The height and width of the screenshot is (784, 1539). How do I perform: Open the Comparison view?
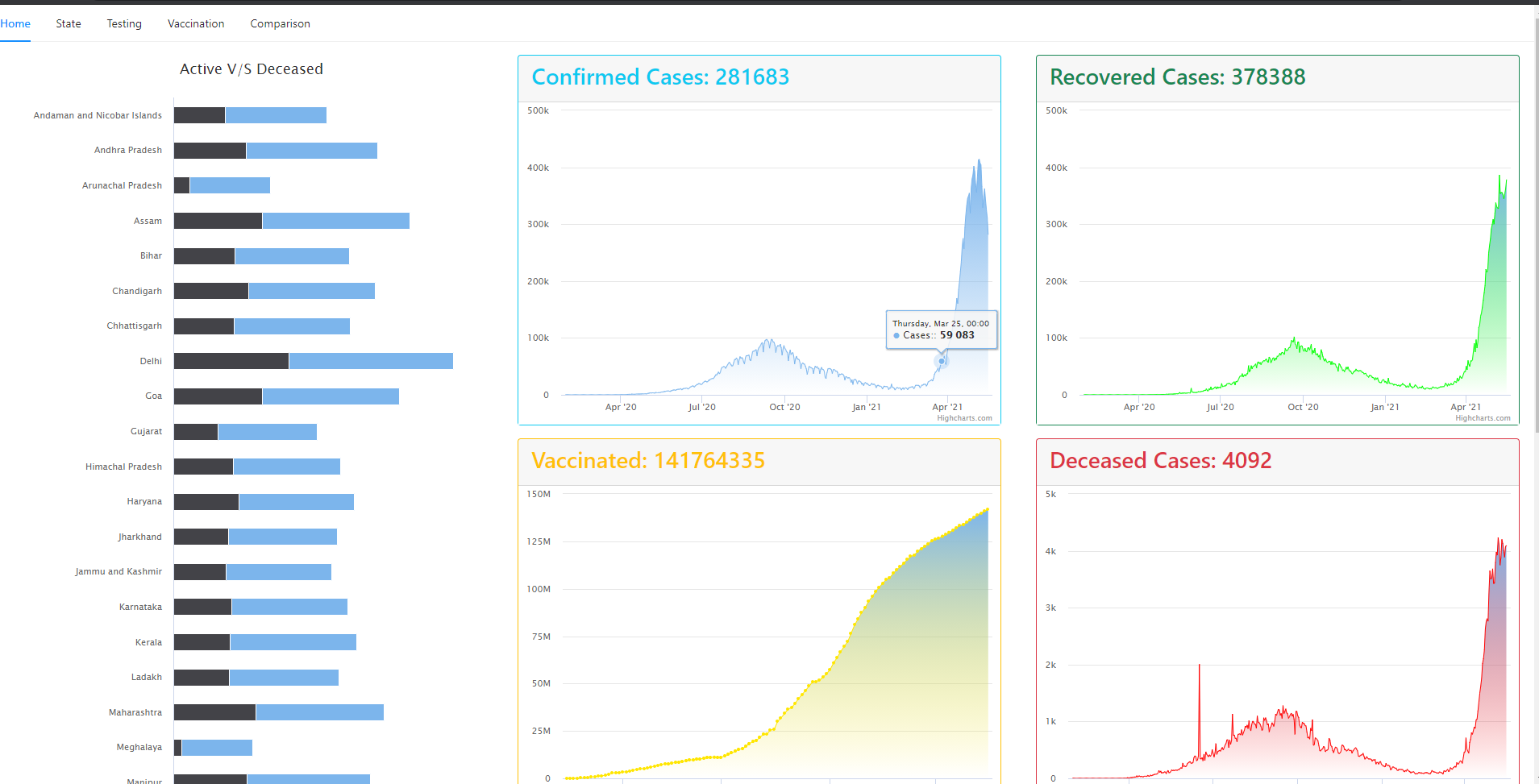[280, 23]
